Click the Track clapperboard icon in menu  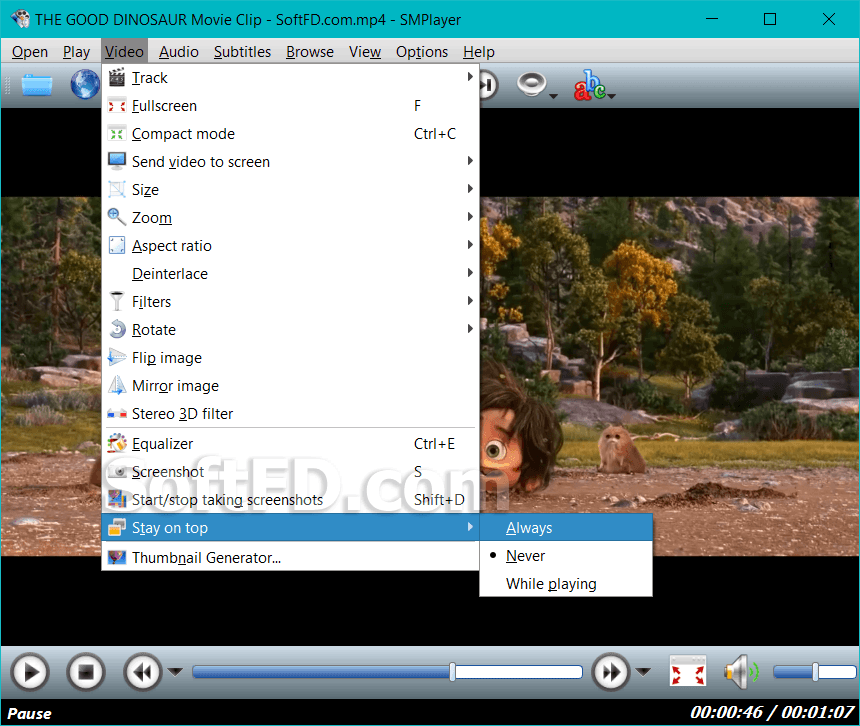click(117, 77)
